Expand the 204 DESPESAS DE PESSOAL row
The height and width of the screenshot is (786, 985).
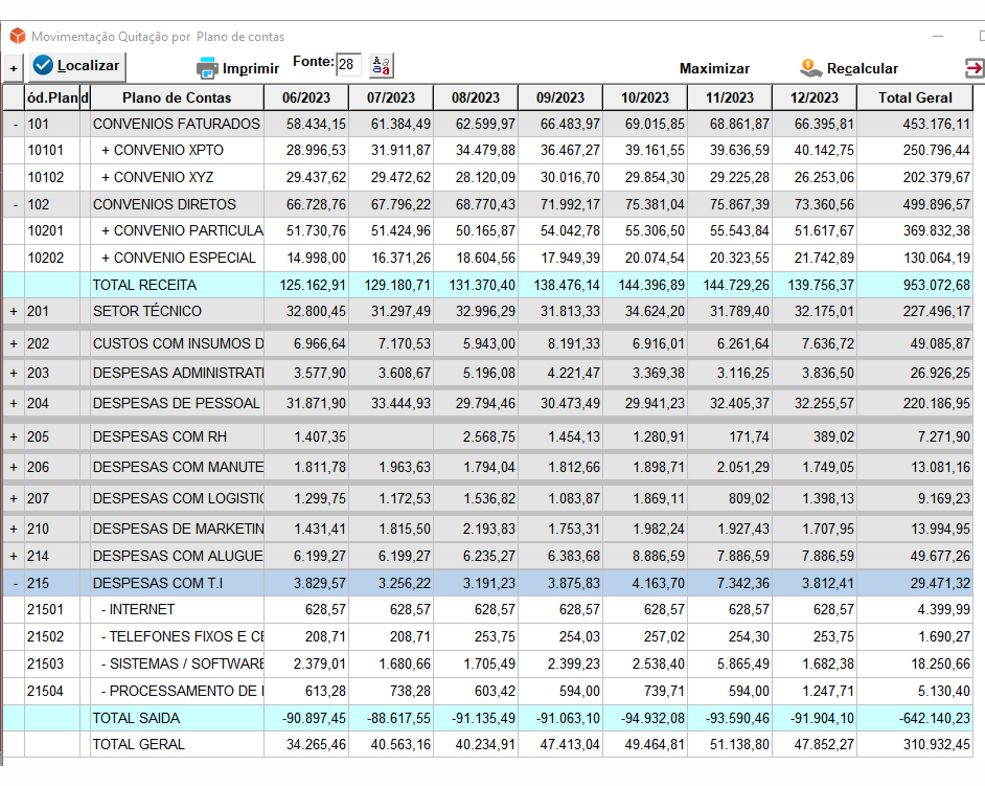coord(14,404)
